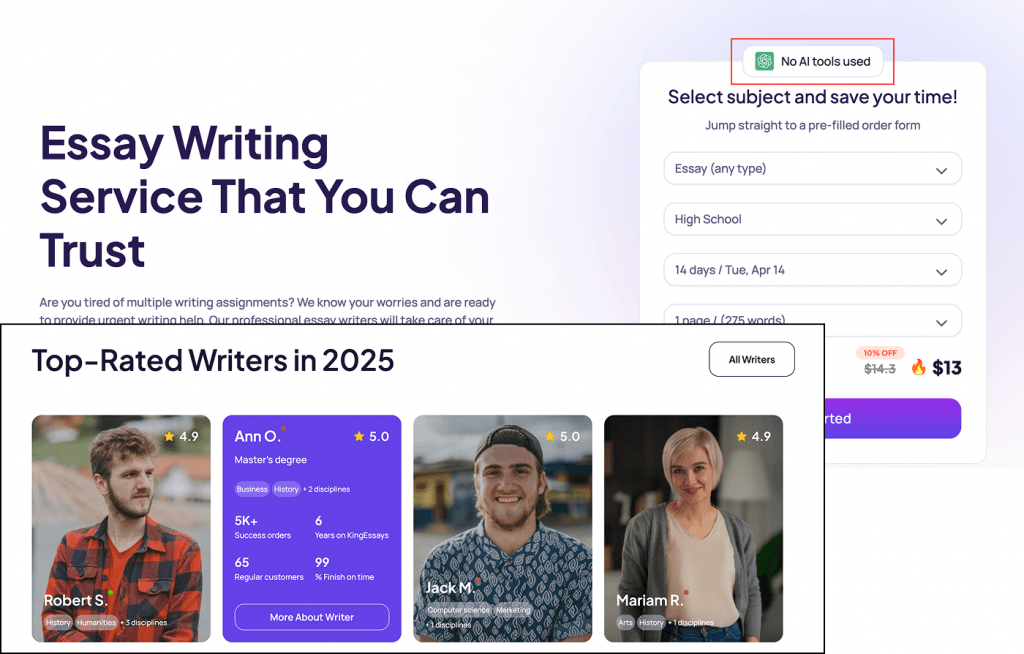Select the Business tag on Ann O. card
Image resolution: width=1024 pixels, height=654 pixels.
tap(252, 489)
